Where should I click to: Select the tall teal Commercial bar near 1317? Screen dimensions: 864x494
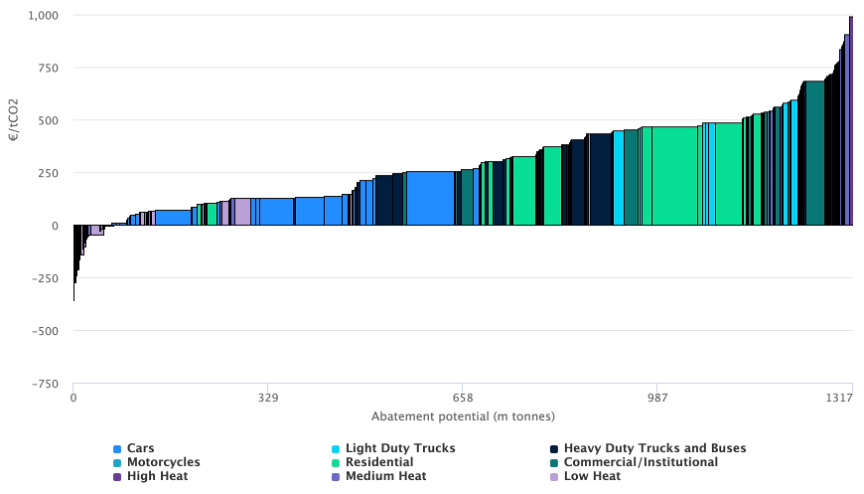pyautogui.click(x=815, y=153)
